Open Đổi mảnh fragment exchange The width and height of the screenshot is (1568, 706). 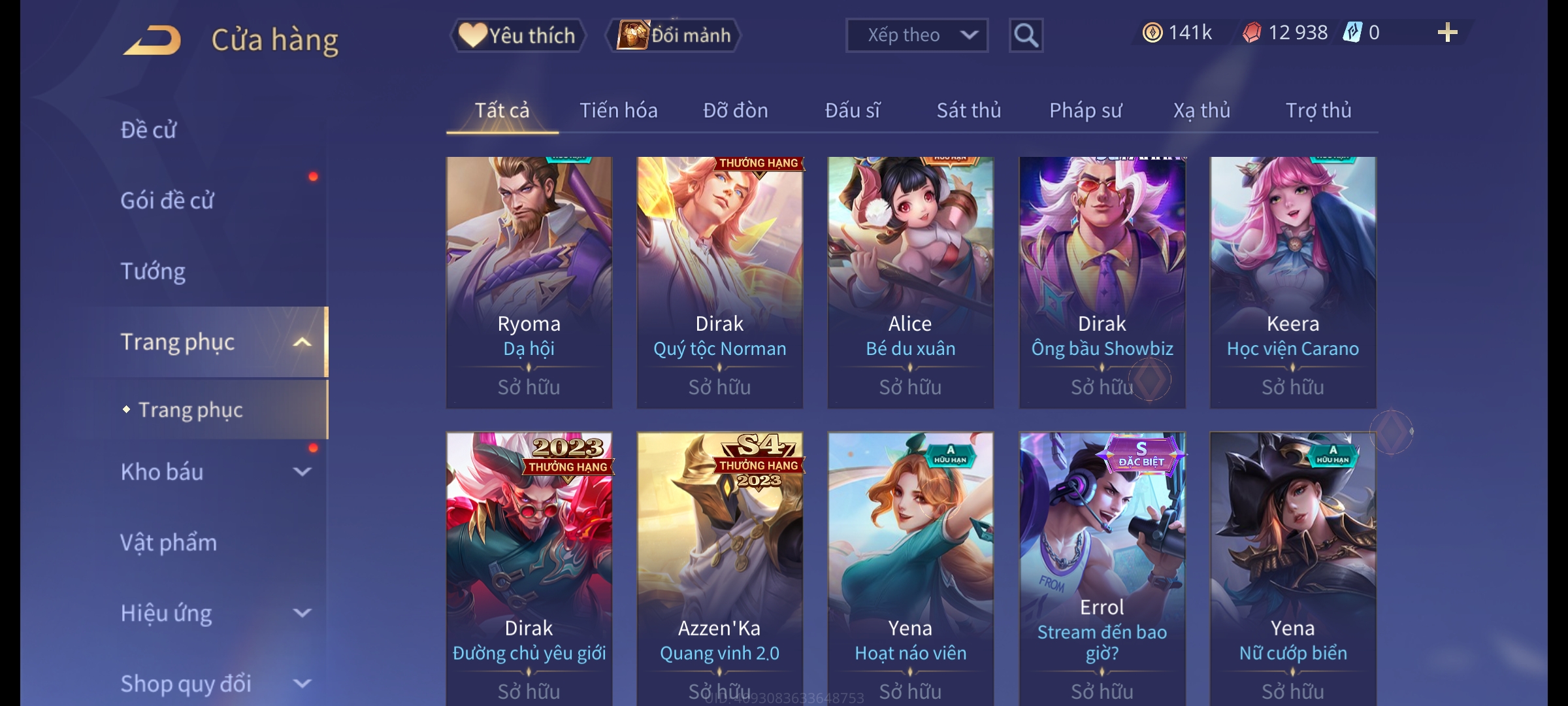click(x=674, y=35)
